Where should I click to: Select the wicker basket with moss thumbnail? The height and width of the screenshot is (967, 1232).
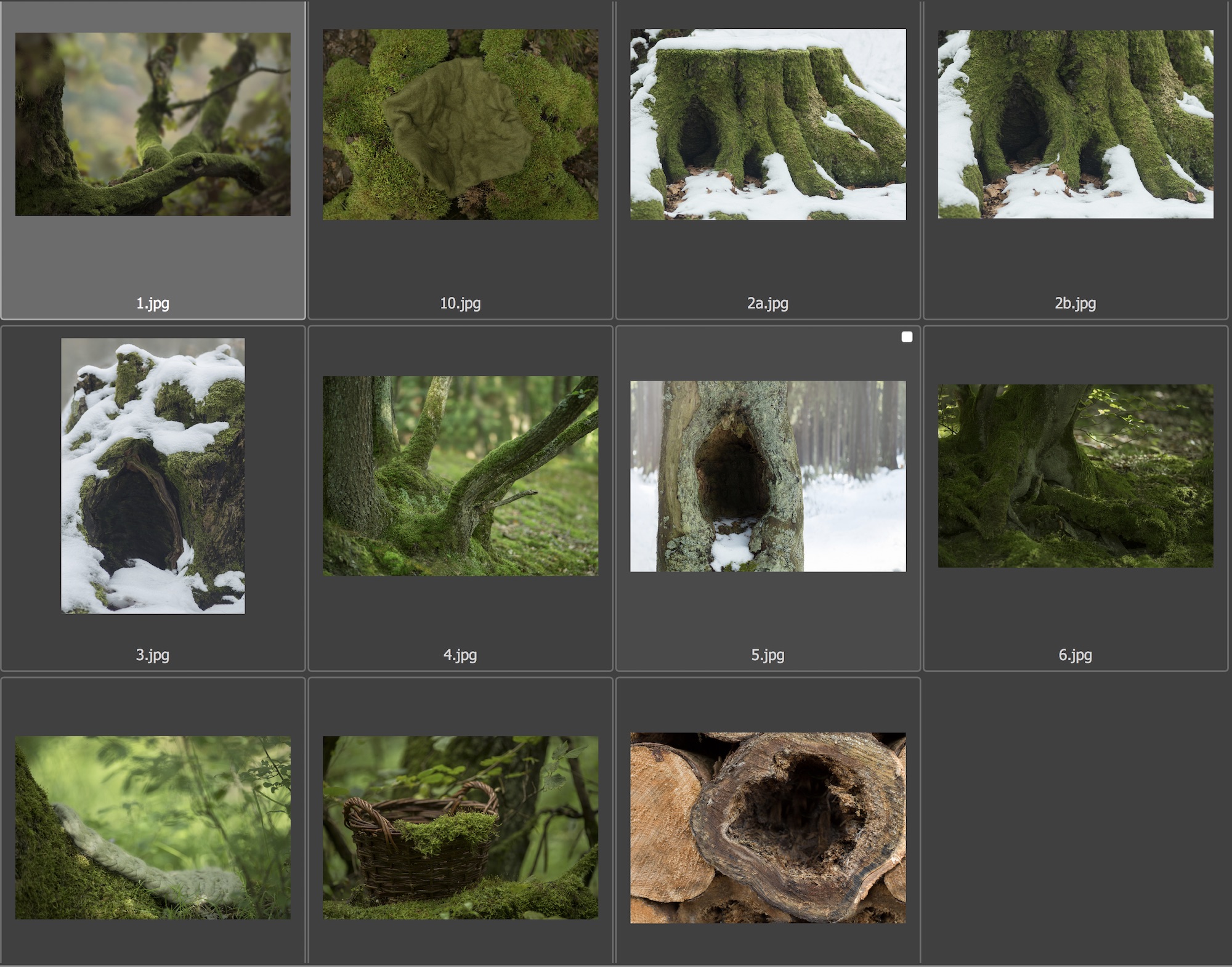tap(460, 827)
